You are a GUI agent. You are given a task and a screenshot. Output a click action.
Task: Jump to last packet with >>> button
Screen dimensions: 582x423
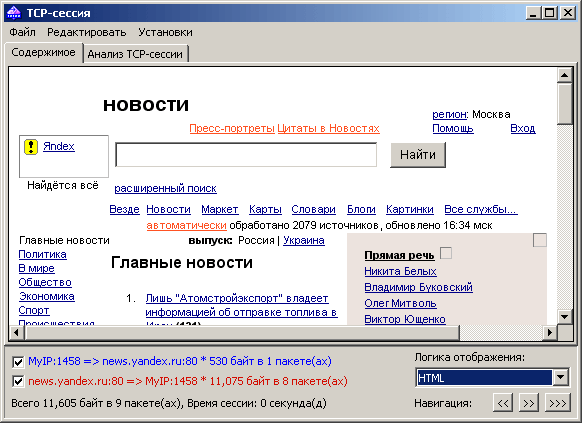558,403
